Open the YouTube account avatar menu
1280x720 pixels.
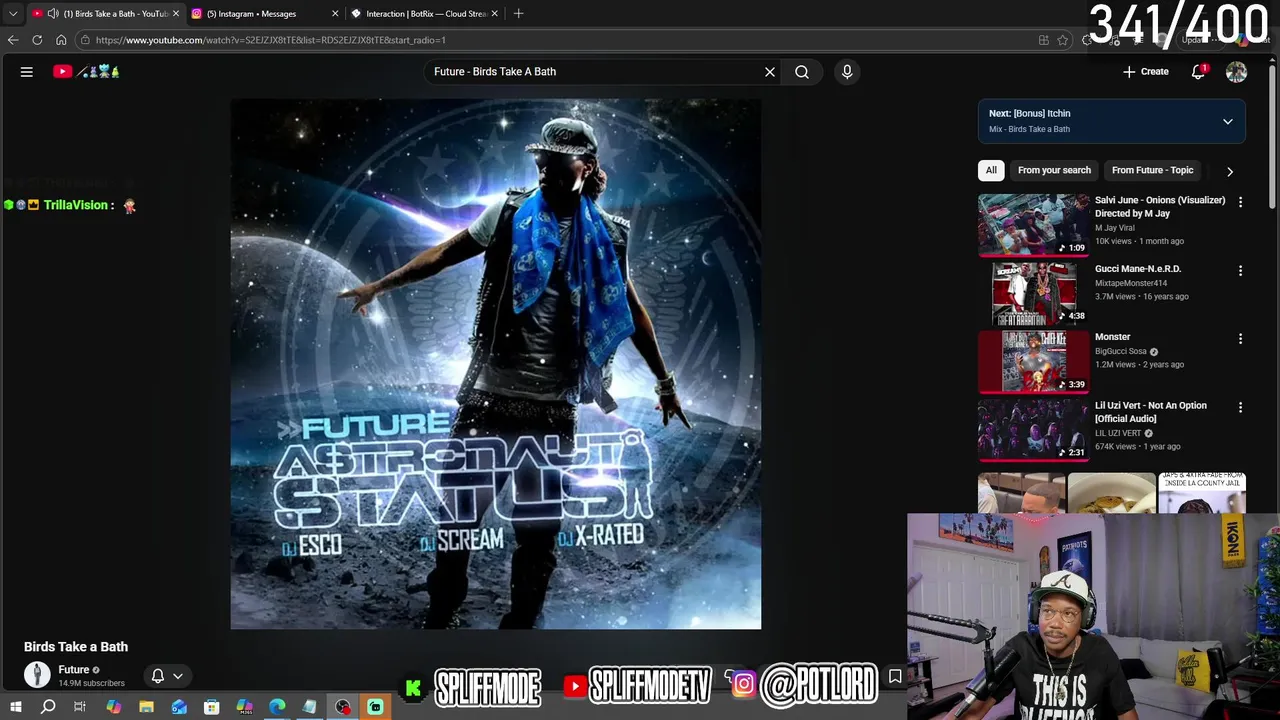tap(1237, 72)
